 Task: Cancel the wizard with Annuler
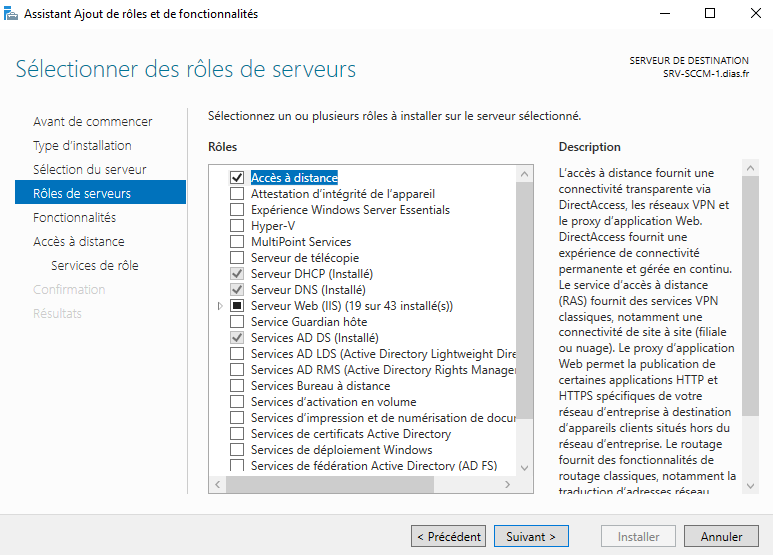721,537
